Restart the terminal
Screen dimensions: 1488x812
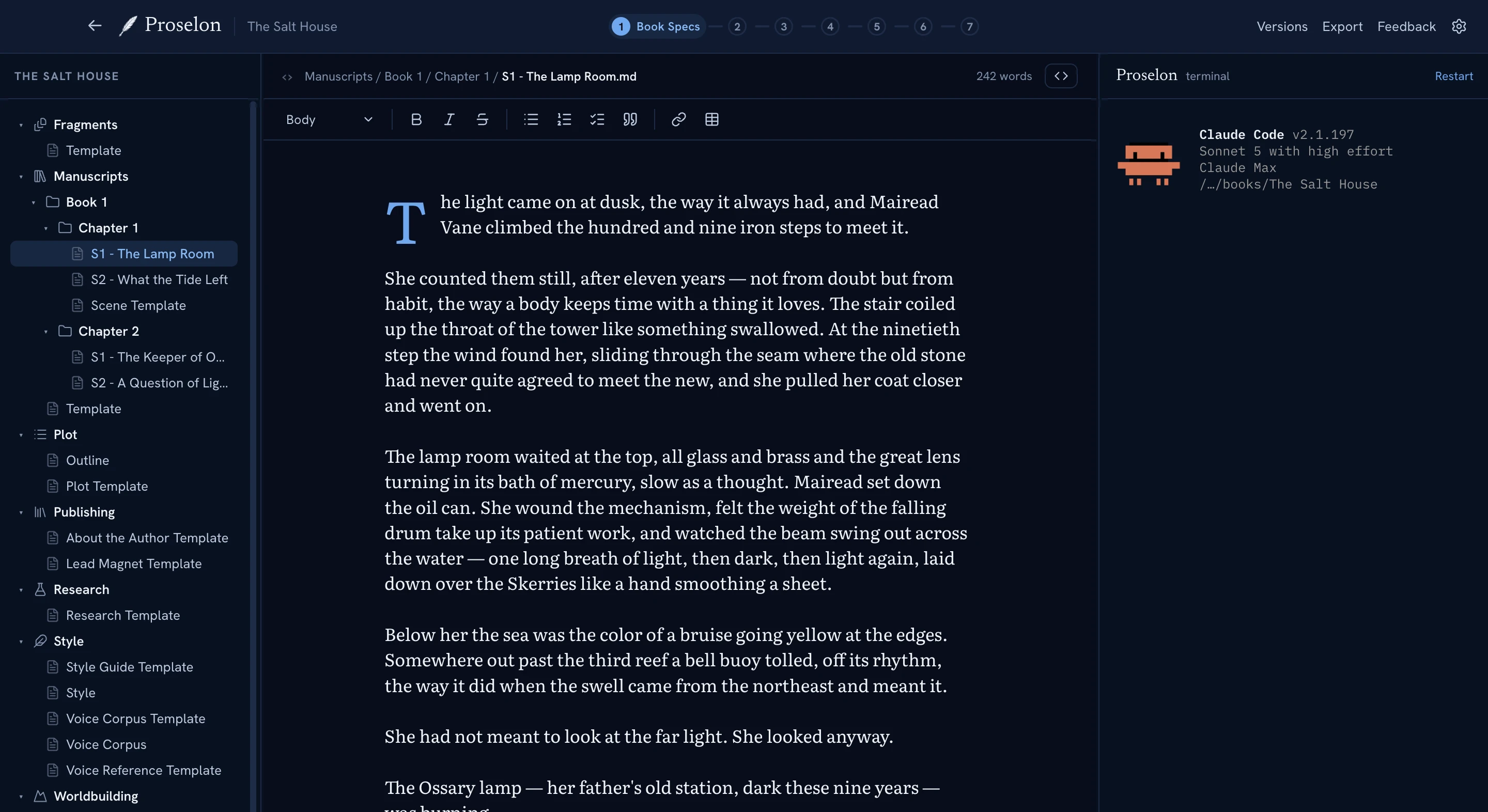coord(1453,76)
